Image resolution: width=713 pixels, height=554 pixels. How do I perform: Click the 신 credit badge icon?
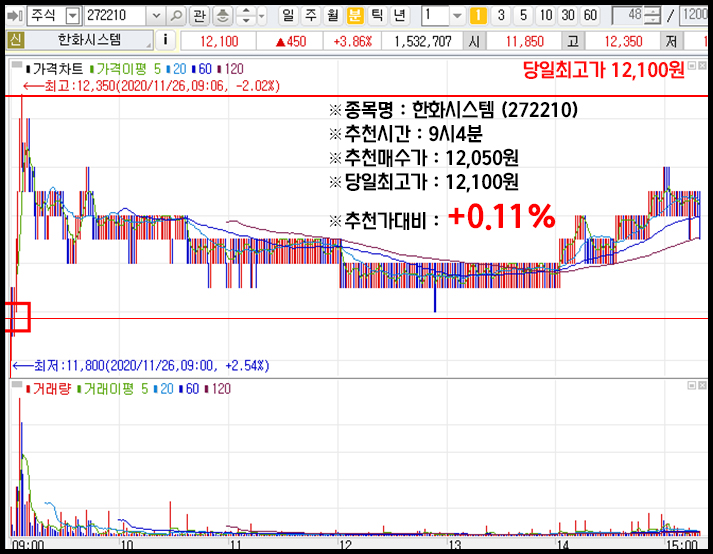[x=15, y=40]
